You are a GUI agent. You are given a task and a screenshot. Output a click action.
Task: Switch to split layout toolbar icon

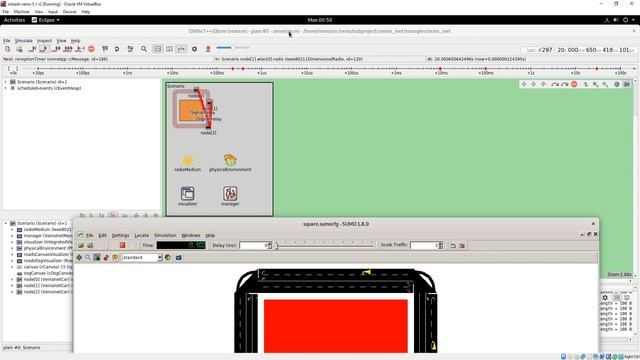click(x=169, y=49)
